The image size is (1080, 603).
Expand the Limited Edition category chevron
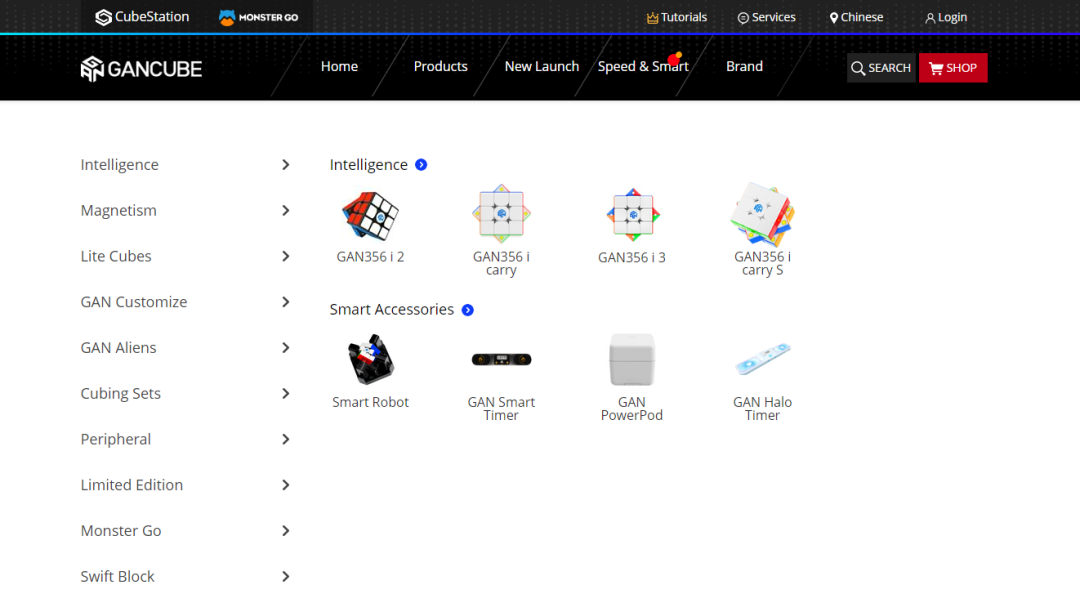point(286,485)
